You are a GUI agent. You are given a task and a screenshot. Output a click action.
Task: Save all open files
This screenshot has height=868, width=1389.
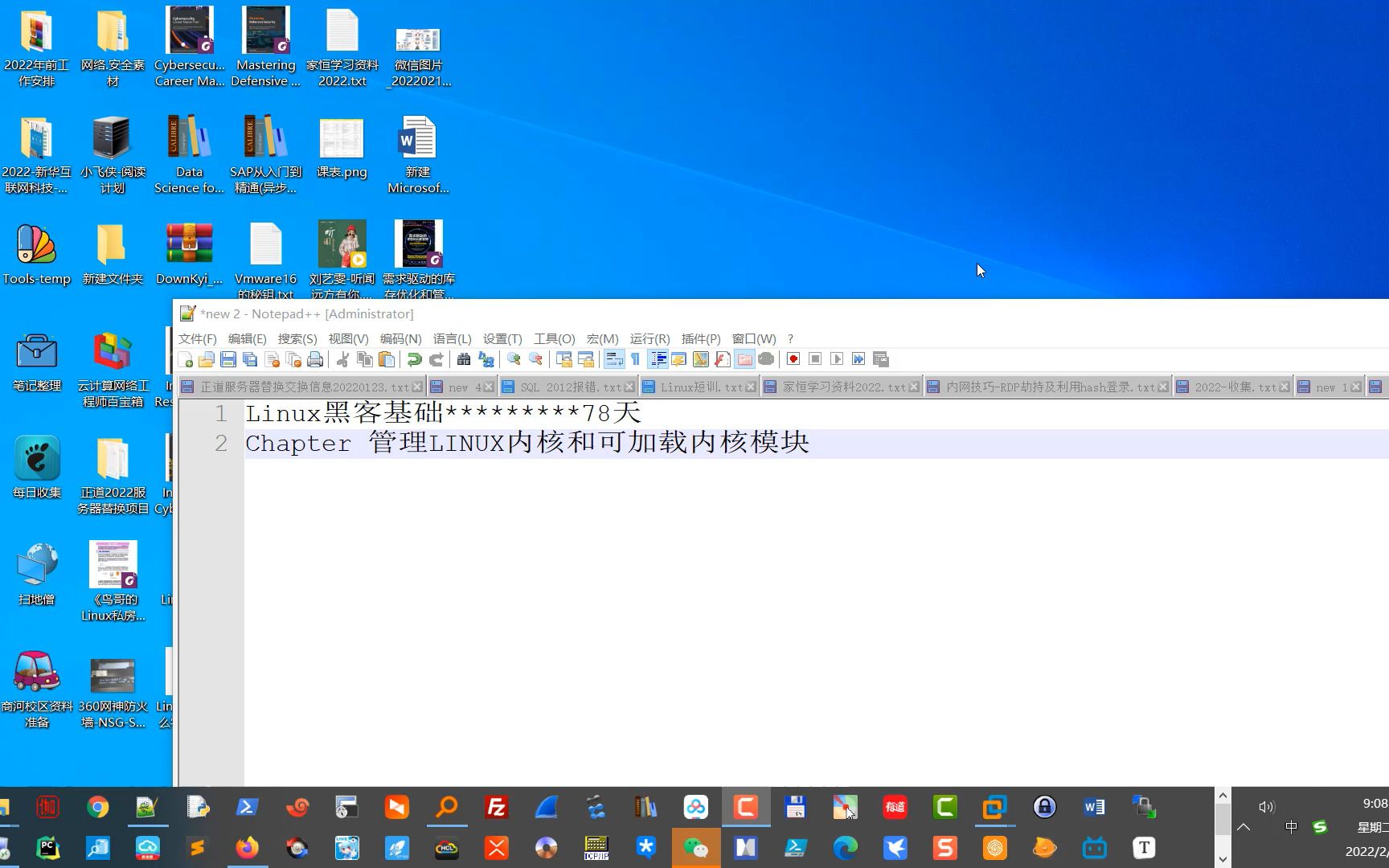coord(250,359)
